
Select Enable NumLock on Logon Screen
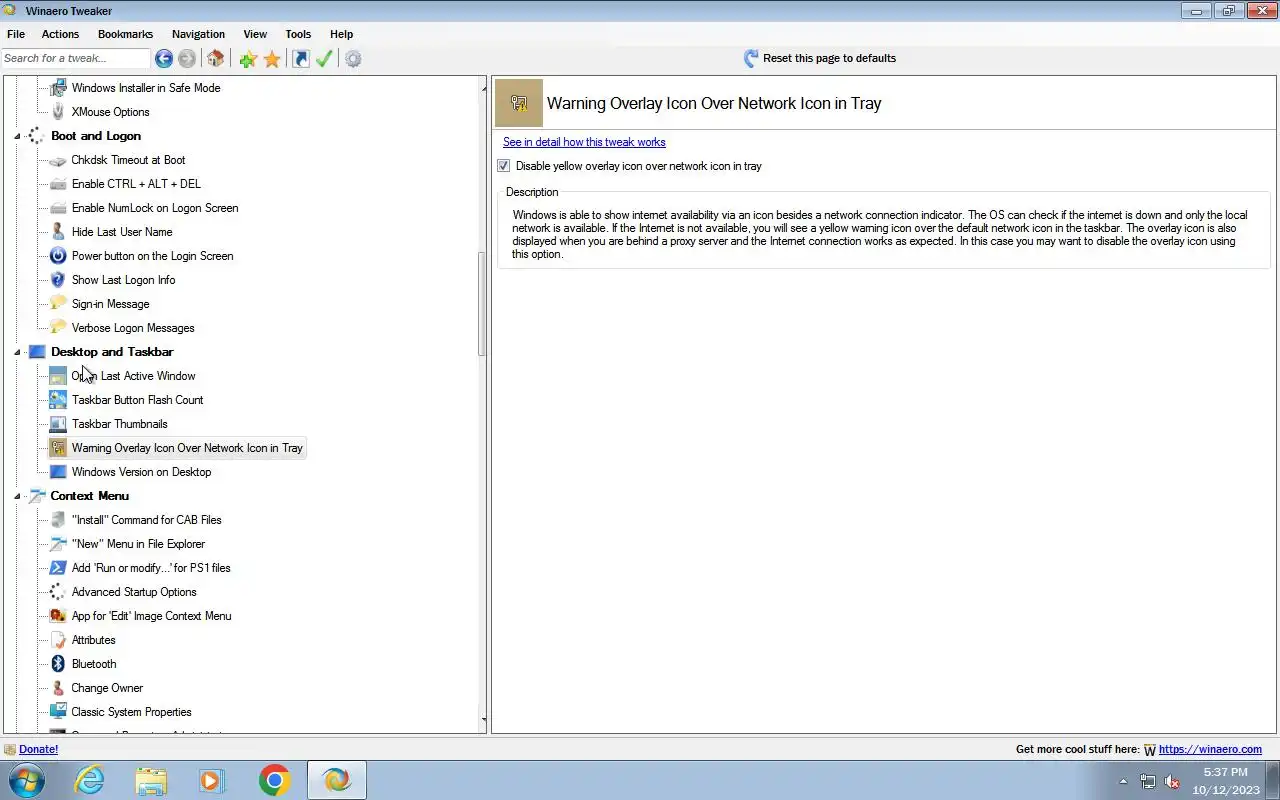[x=155, y=208]
